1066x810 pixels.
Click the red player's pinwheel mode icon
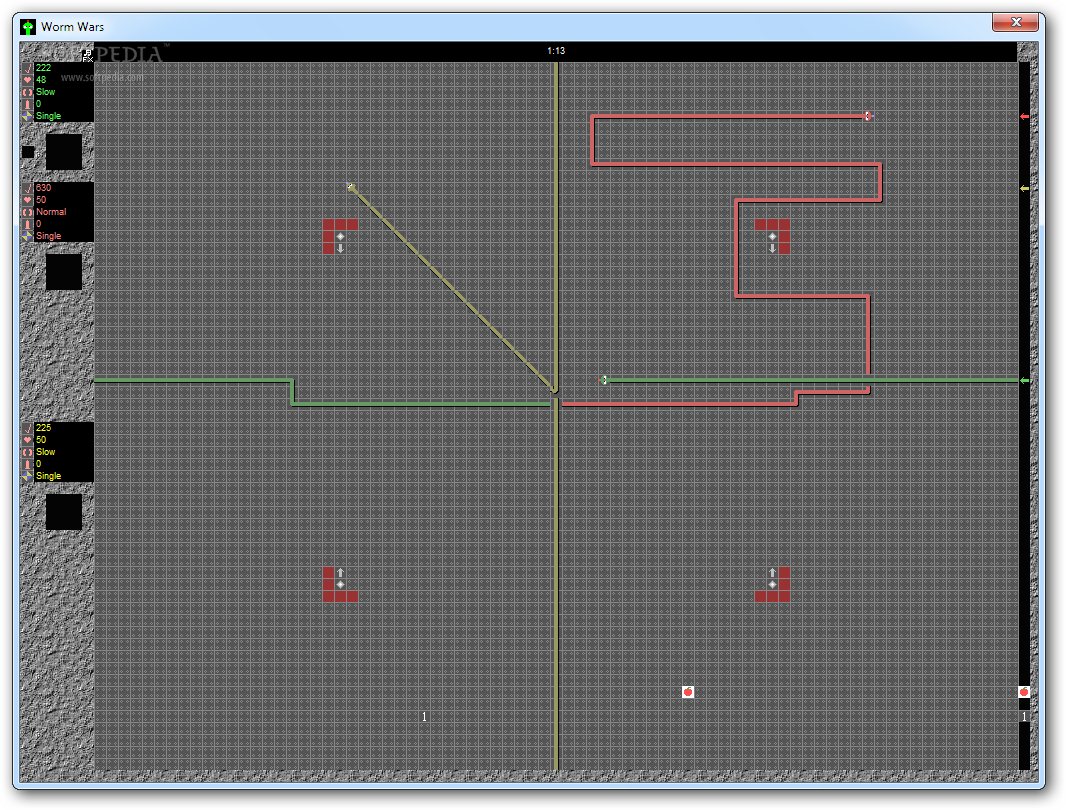pos(28,236)
